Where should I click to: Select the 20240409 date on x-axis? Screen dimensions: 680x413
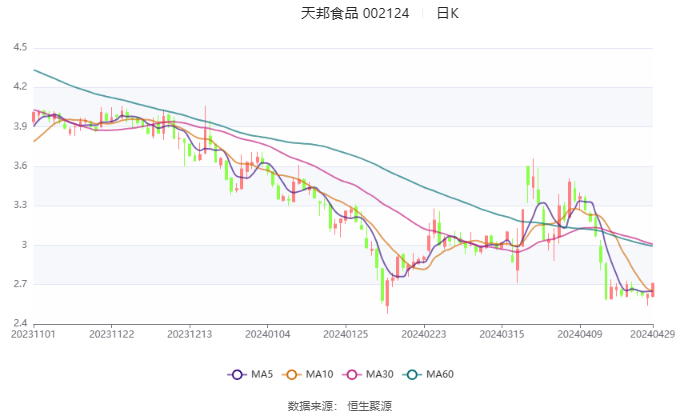point(577,334)
